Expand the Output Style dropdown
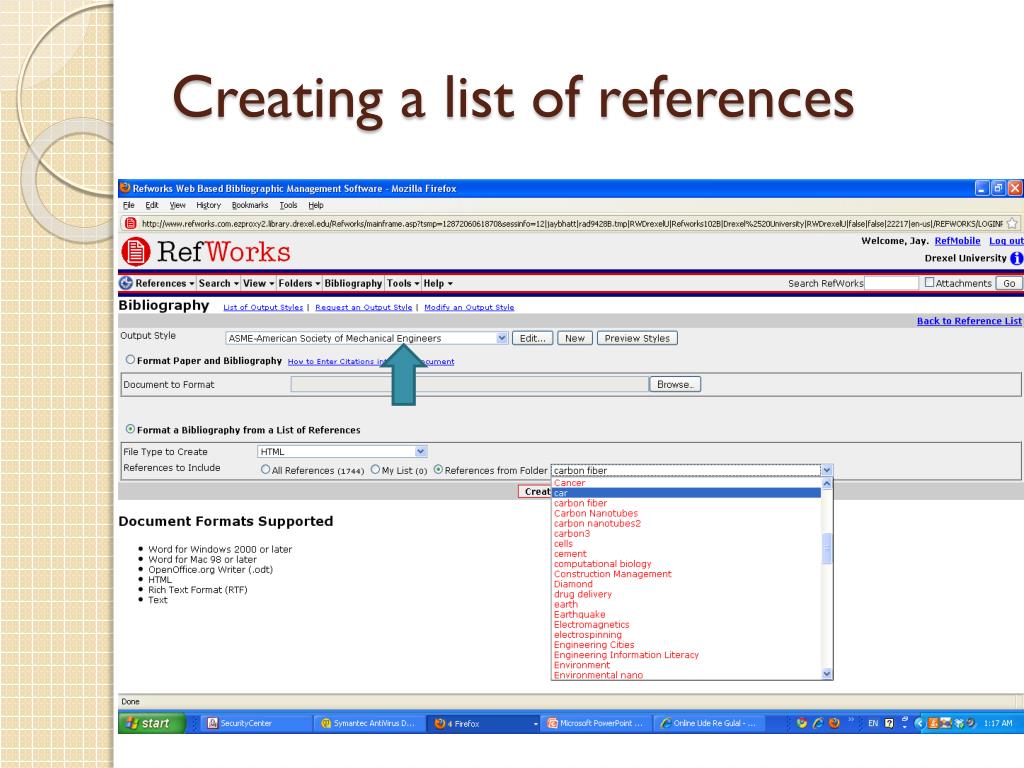 tap(502, 338)
